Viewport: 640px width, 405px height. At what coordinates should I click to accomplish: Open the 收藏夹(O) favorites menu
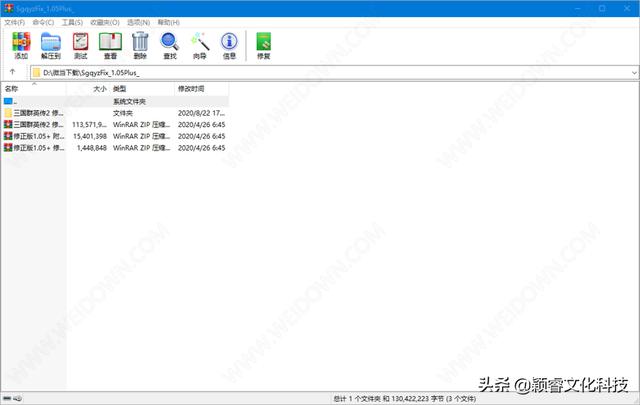pos(105,22)
